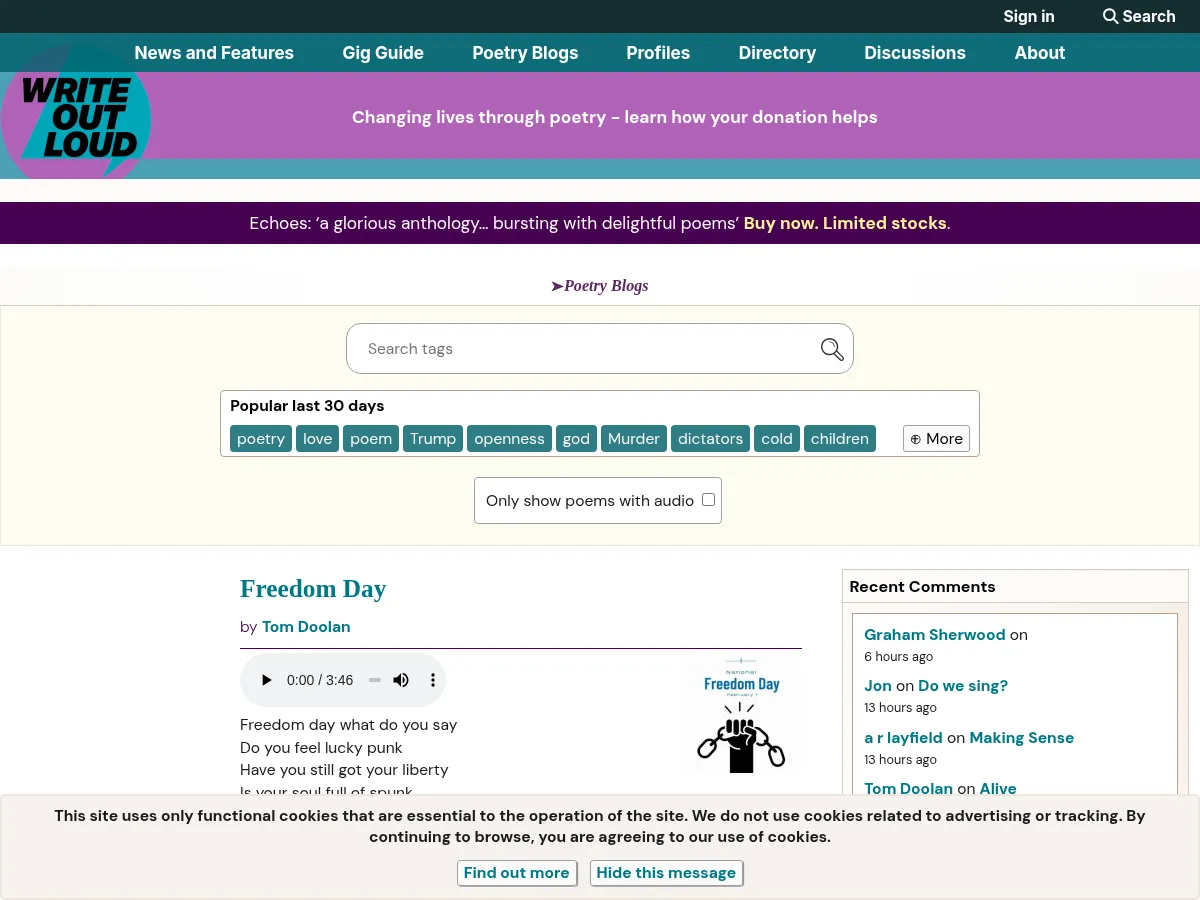Enable only show poems with audio
Screen dimensions: 1200x900
708,500
